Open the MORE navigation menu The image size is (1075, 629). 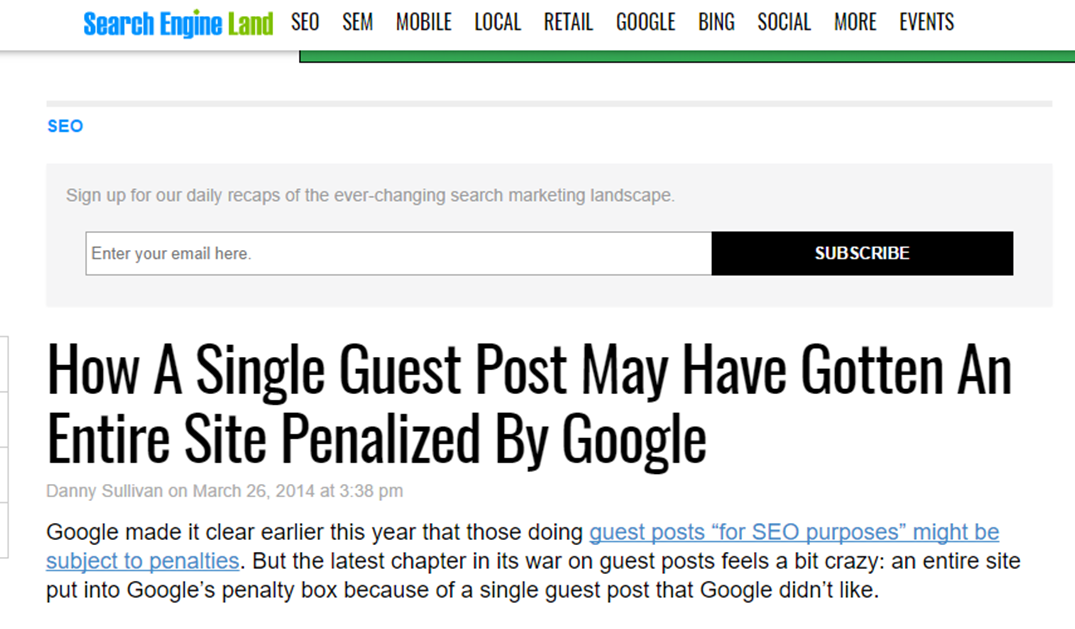(855, 22)
